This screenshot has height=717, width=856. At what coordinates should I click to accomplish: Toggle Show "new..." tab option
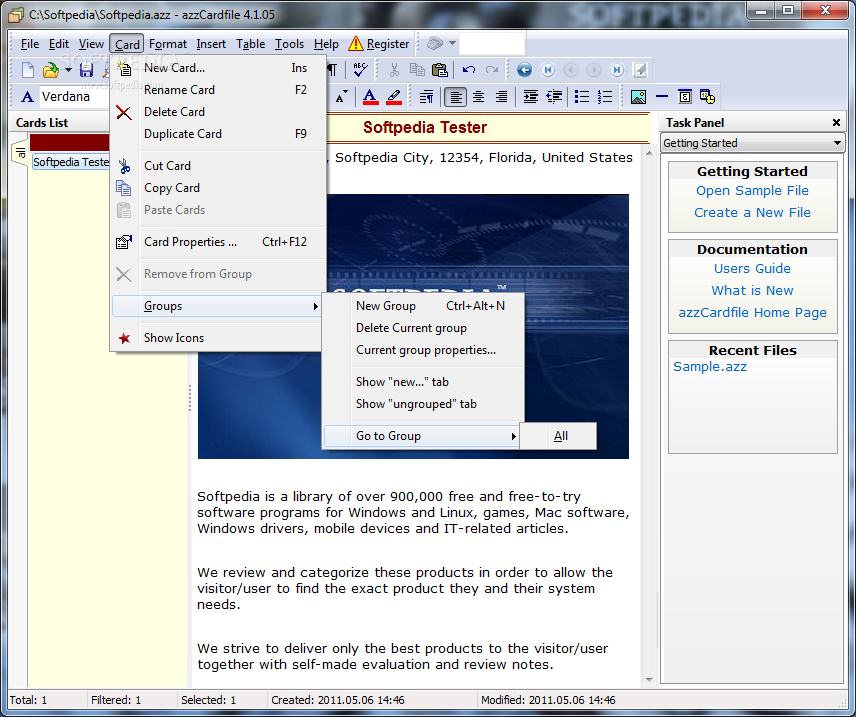pyautogui.click(x=423, y=382)
